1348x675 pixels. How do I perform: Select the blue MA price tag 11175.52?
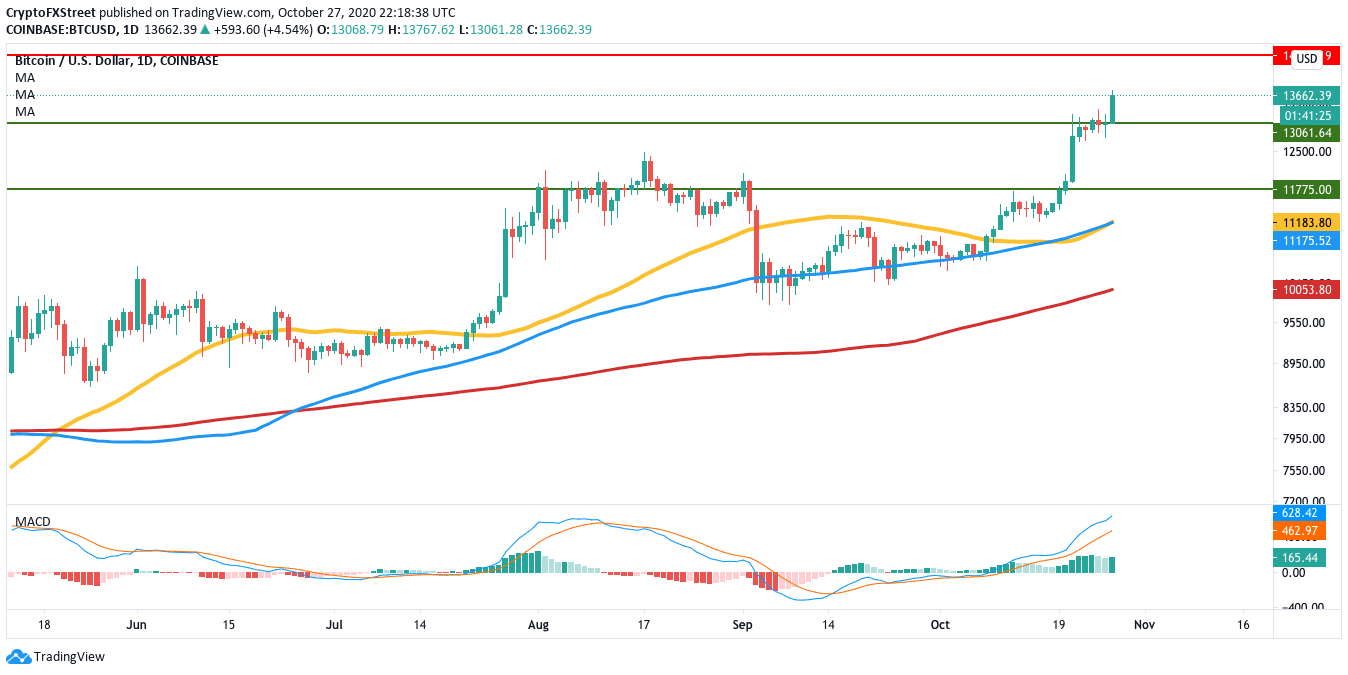point(1308,241)
